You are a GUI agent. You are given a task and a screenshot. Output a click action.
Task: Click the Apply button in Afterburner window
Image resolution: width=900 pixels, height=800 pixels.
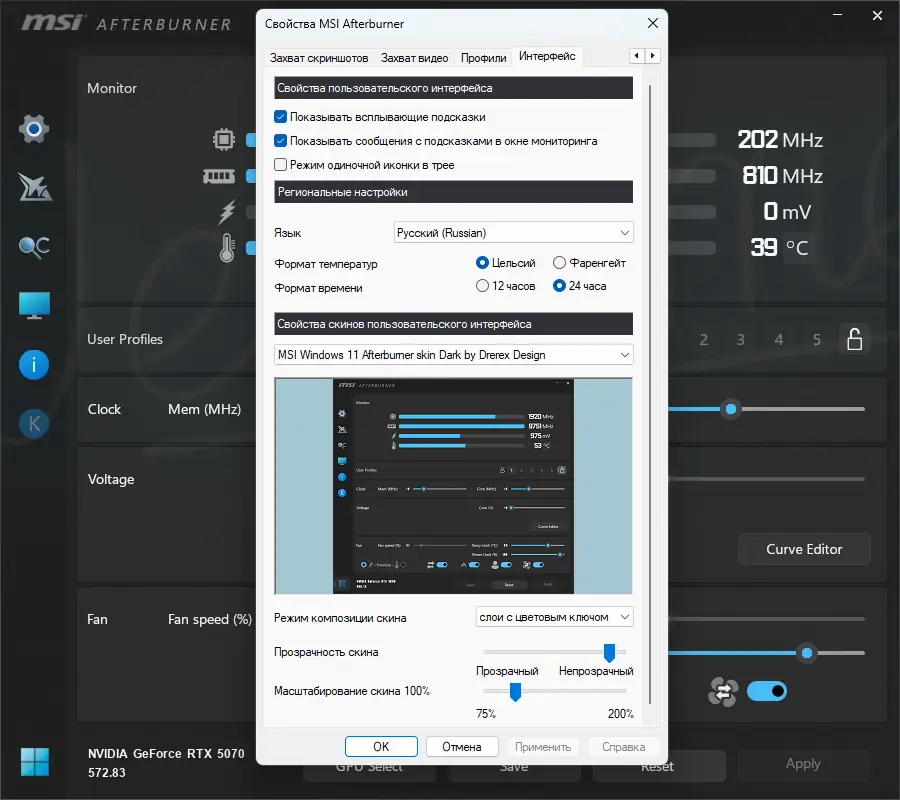(x=803, y=764)
